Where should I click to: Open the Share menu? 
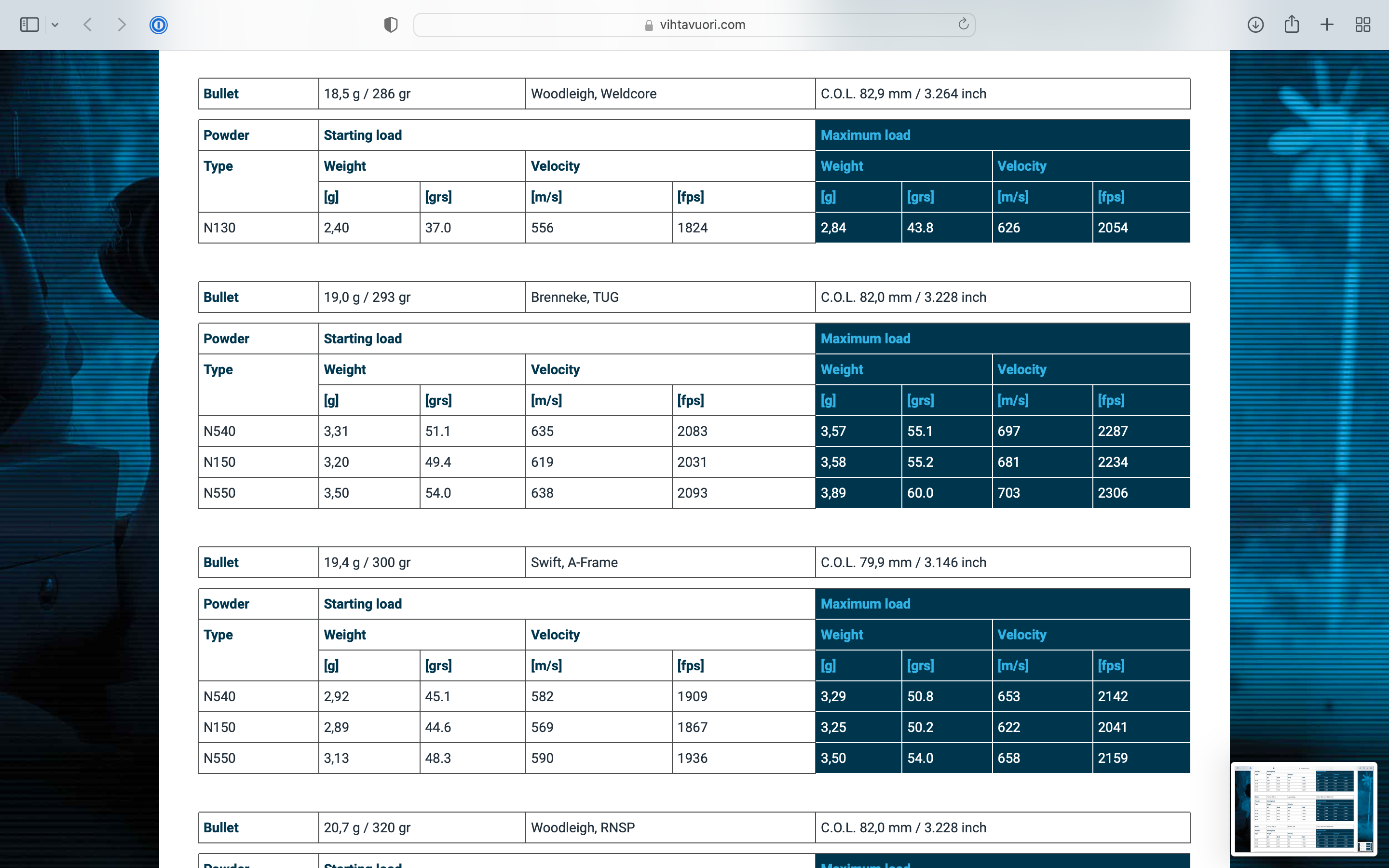(x=1292, y=24)
